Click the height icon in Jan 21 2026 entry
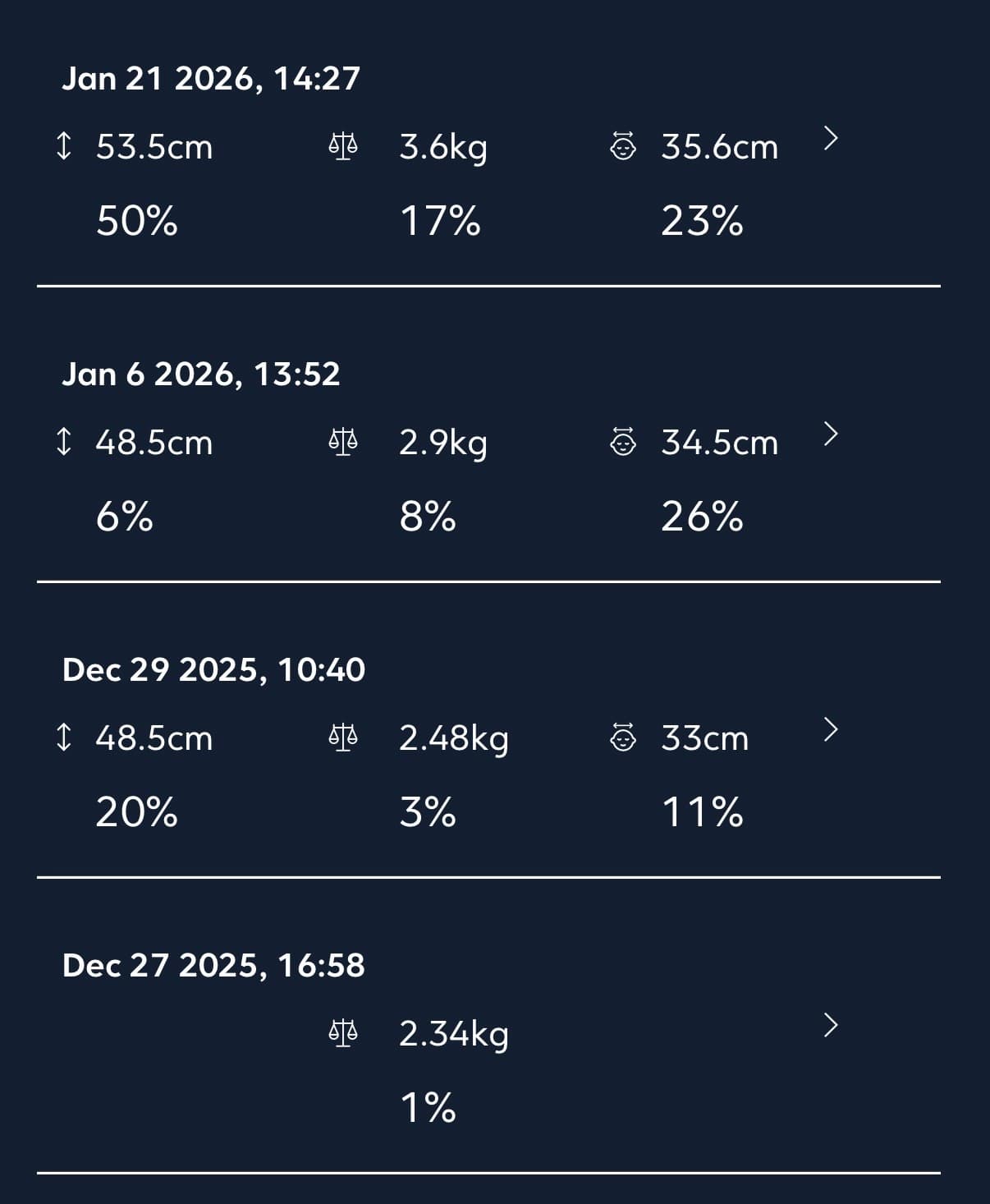Viewport: 990px width, 1204px height. pos(63,147)
